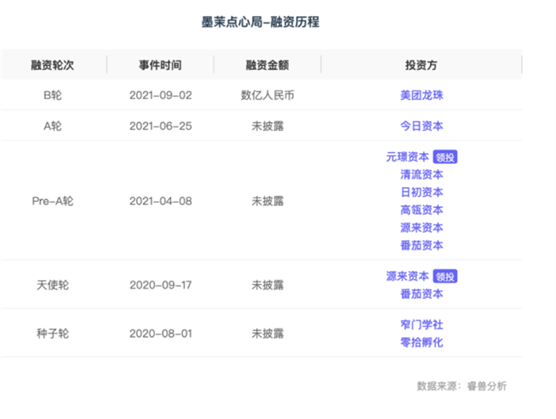Open 元璟资本 in the Pre-A round
556x419 pixels.
[407, 157]
